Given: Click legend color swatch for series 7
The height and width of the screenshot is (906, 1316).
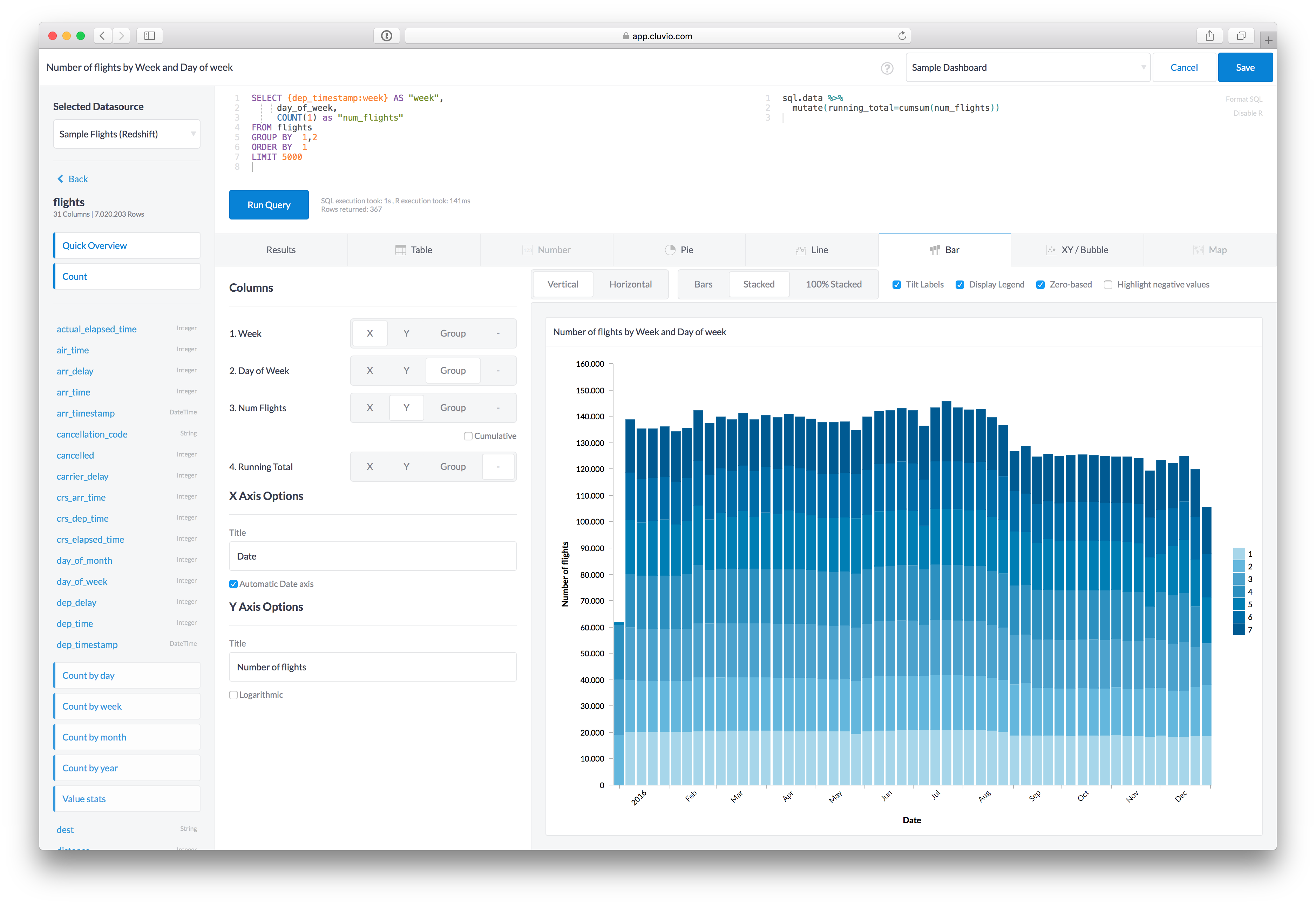Looking at the screenshot, I should [x=1239, y=630].
